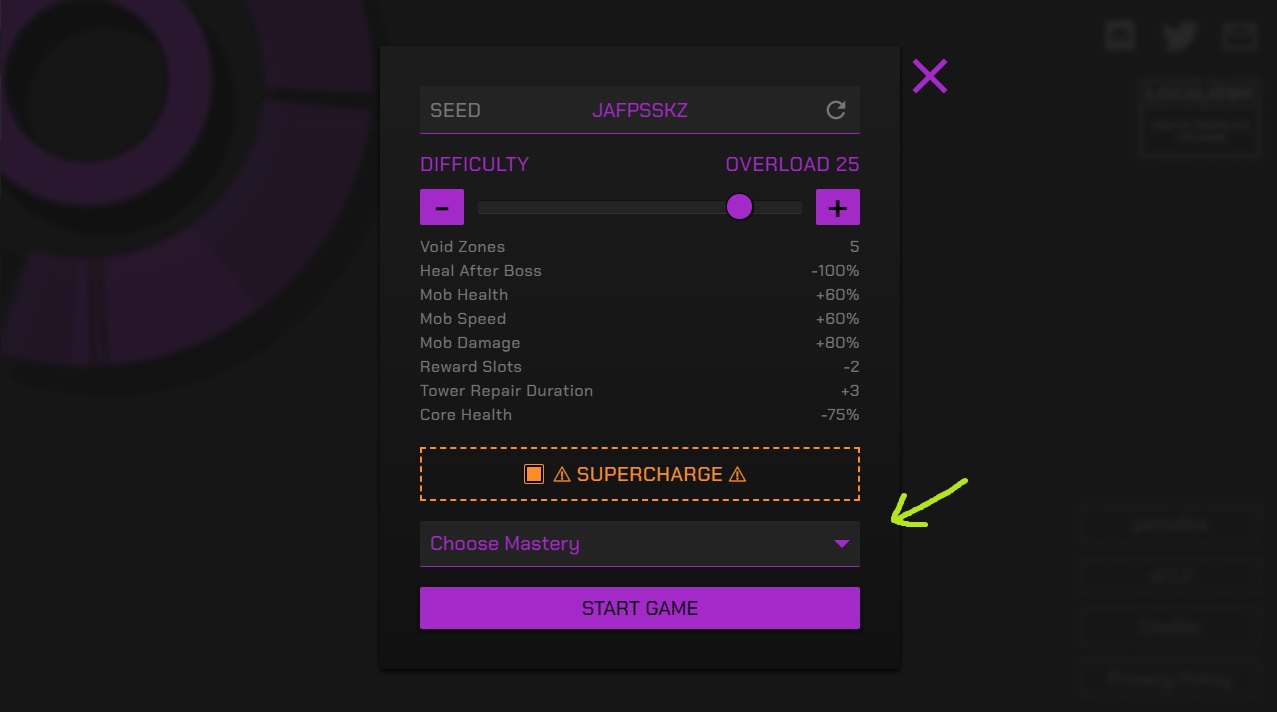The width and height of the screenshot is (1277, 712).
Task: Focus the seed field showing JAFPSSKZ
Action: click(x=640, y=110)
